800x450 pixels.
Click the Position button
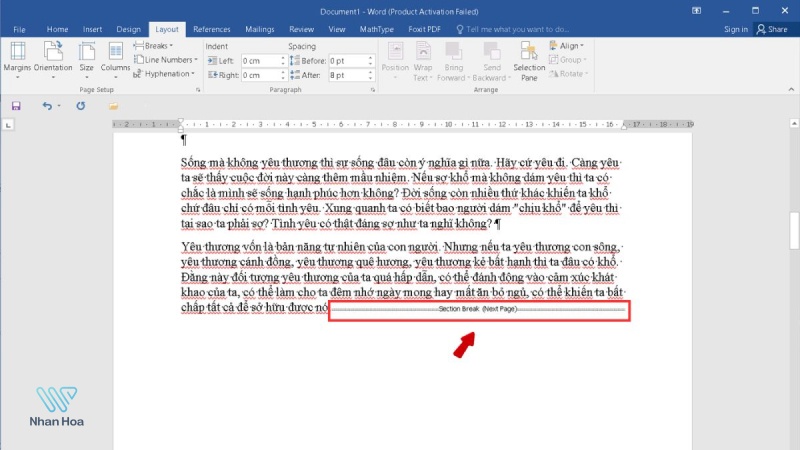pyautogui.click(x=395, y=61)
